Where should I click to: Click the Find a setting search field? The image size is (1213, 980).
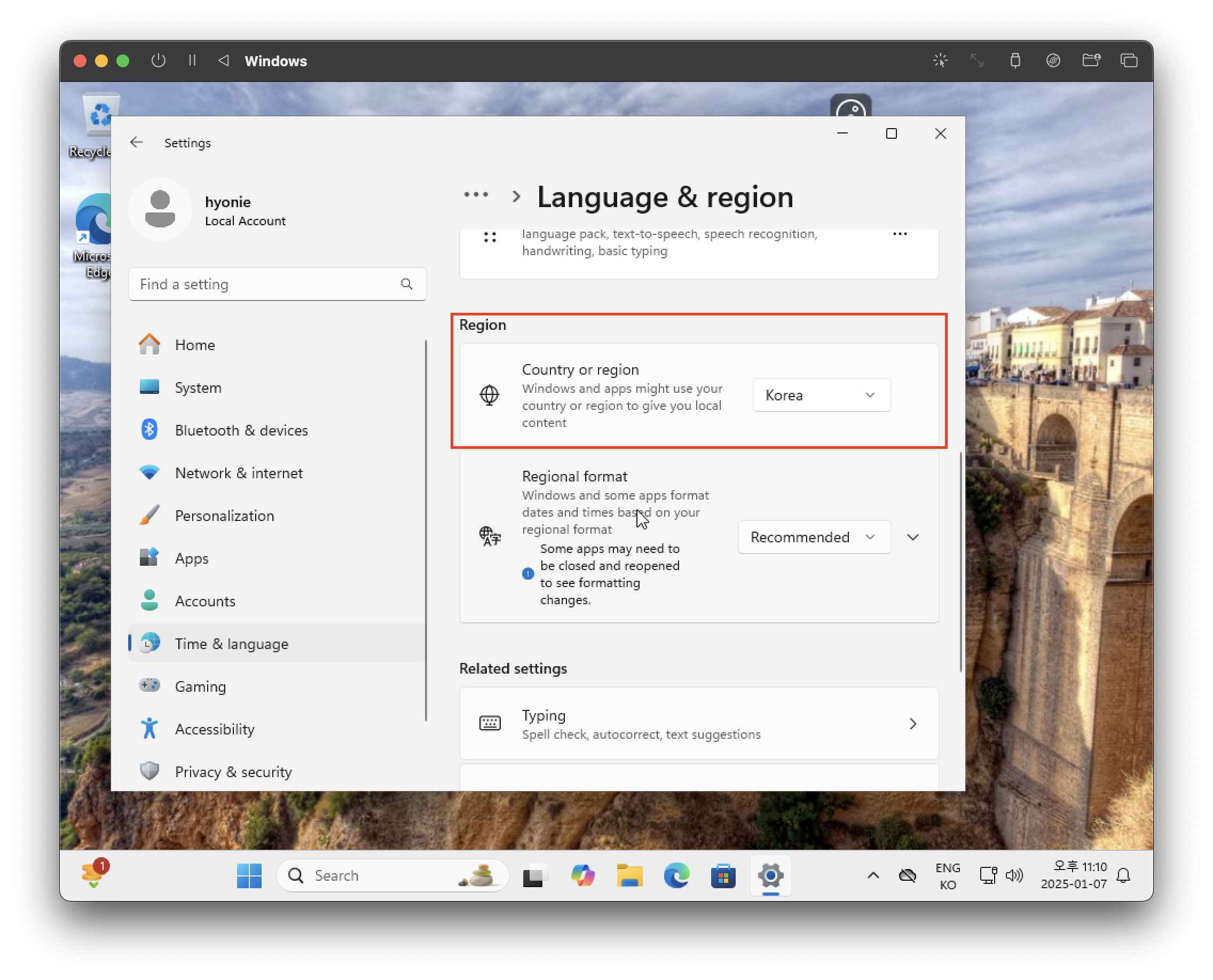pos(265,284)
